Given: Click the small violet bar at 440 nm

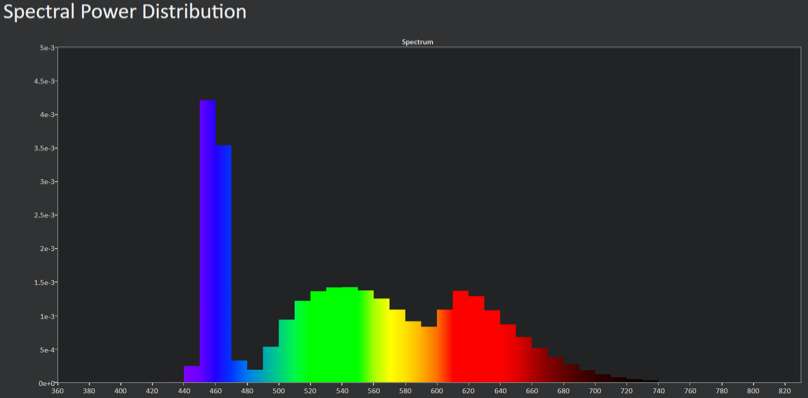Looking at the screenshot, I should coord(192,374).
